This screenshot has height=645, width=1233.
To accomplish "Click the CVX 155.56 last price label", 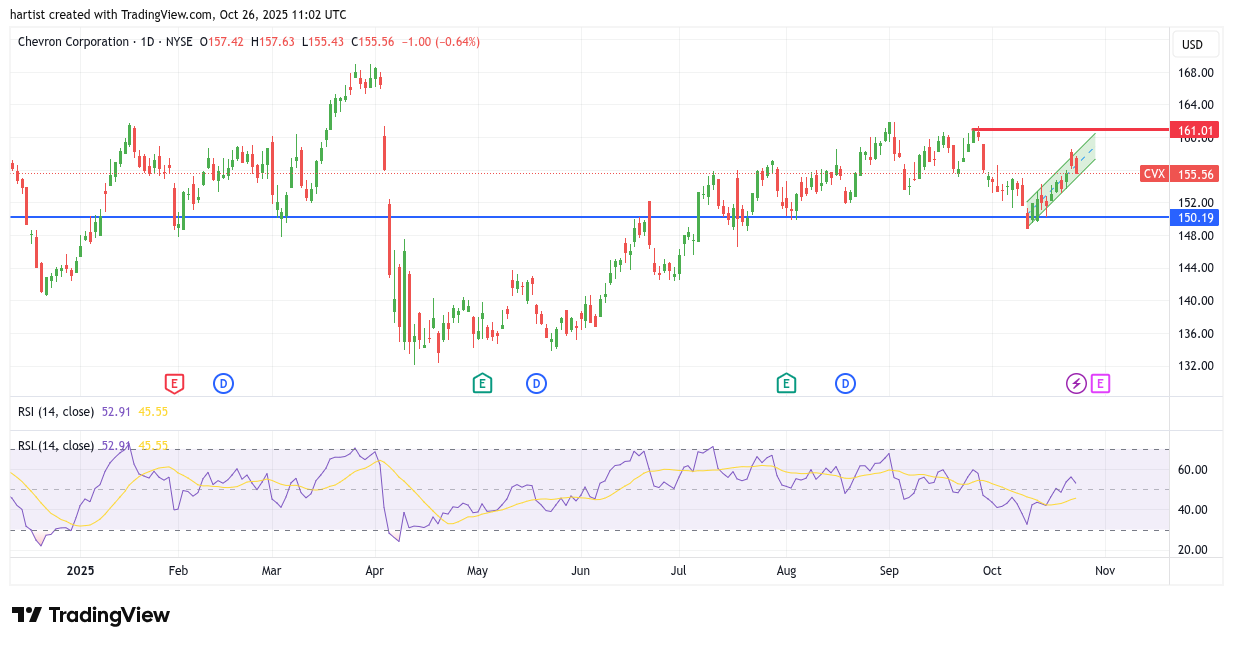I will point(1180,174).
